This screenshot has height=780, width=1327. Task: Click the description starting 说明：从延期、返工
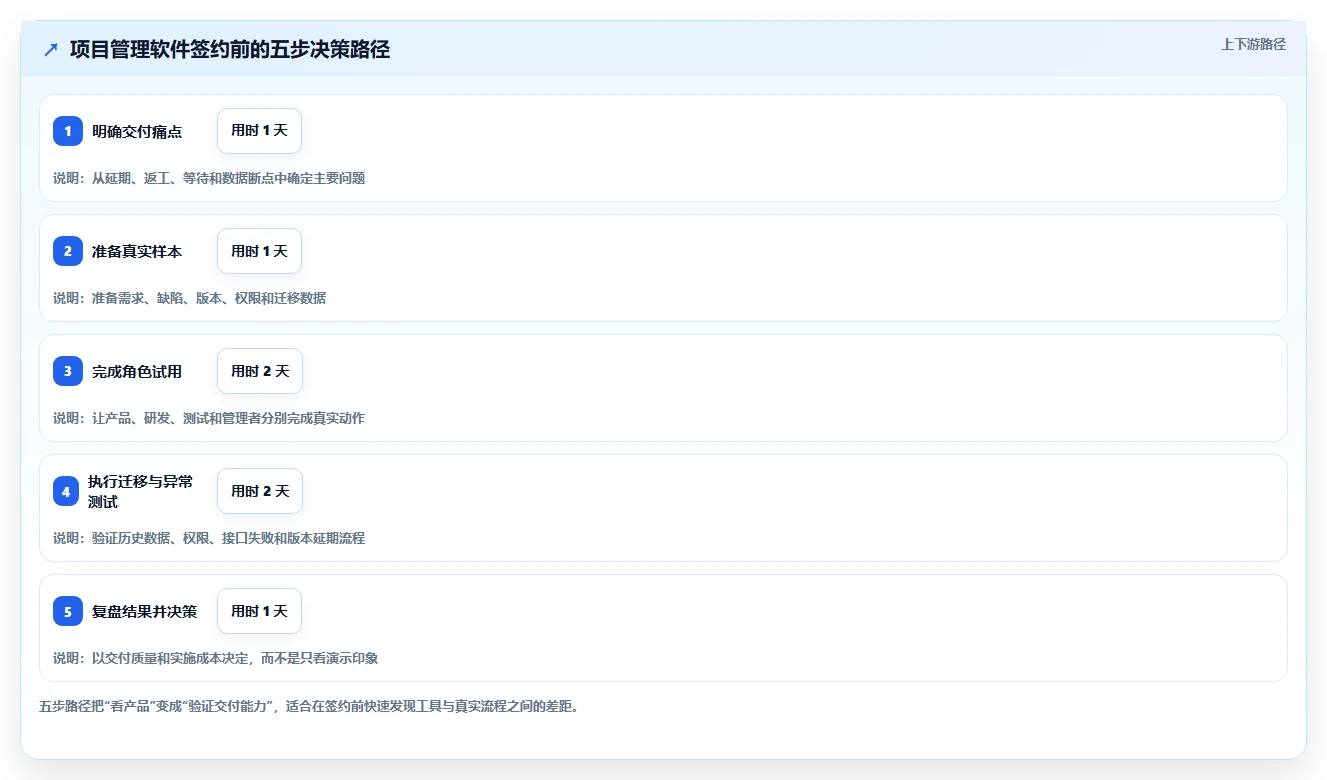[209, 178]
